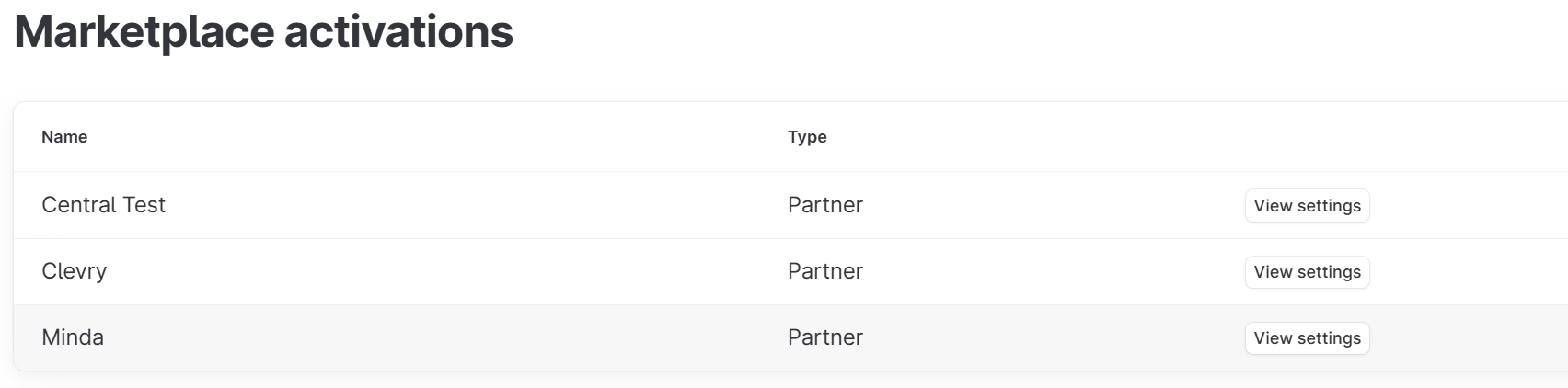The width and height of the screenshot is (1568, 388).
Task: Click View settings in the Minda row
Action: [x=1307, y=338]
